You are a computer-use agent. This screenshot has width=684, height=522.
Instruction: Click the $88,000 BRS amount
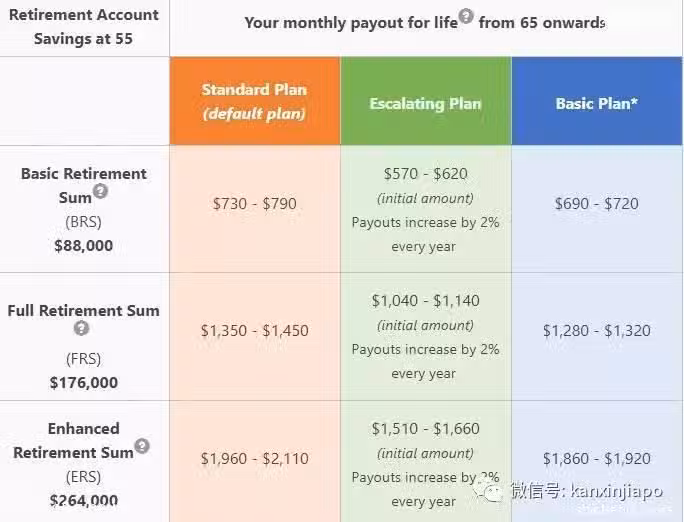[83, 246]
